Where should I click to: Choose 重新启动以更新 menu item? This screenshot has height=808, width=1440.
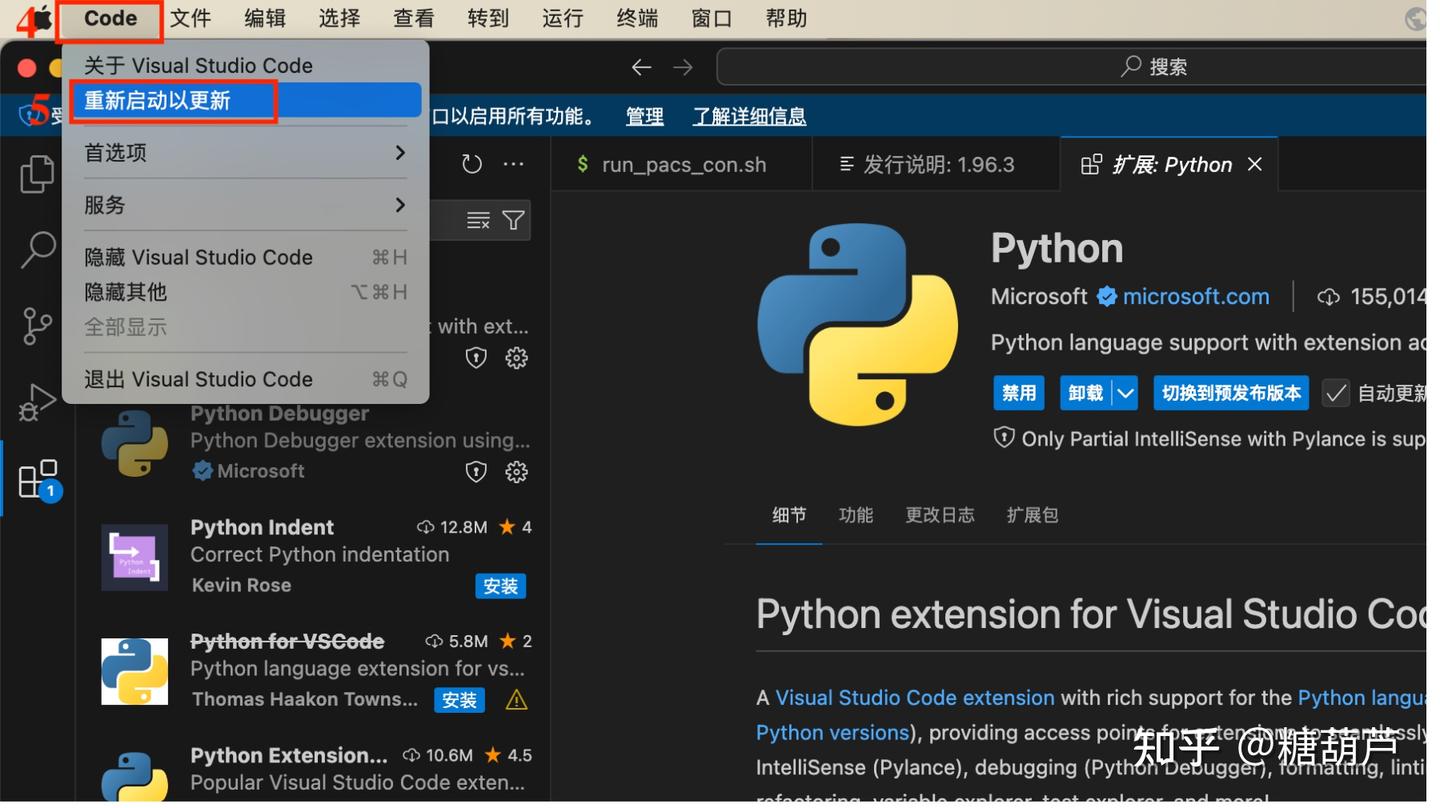pyautogui.click(x=244, y=100)
